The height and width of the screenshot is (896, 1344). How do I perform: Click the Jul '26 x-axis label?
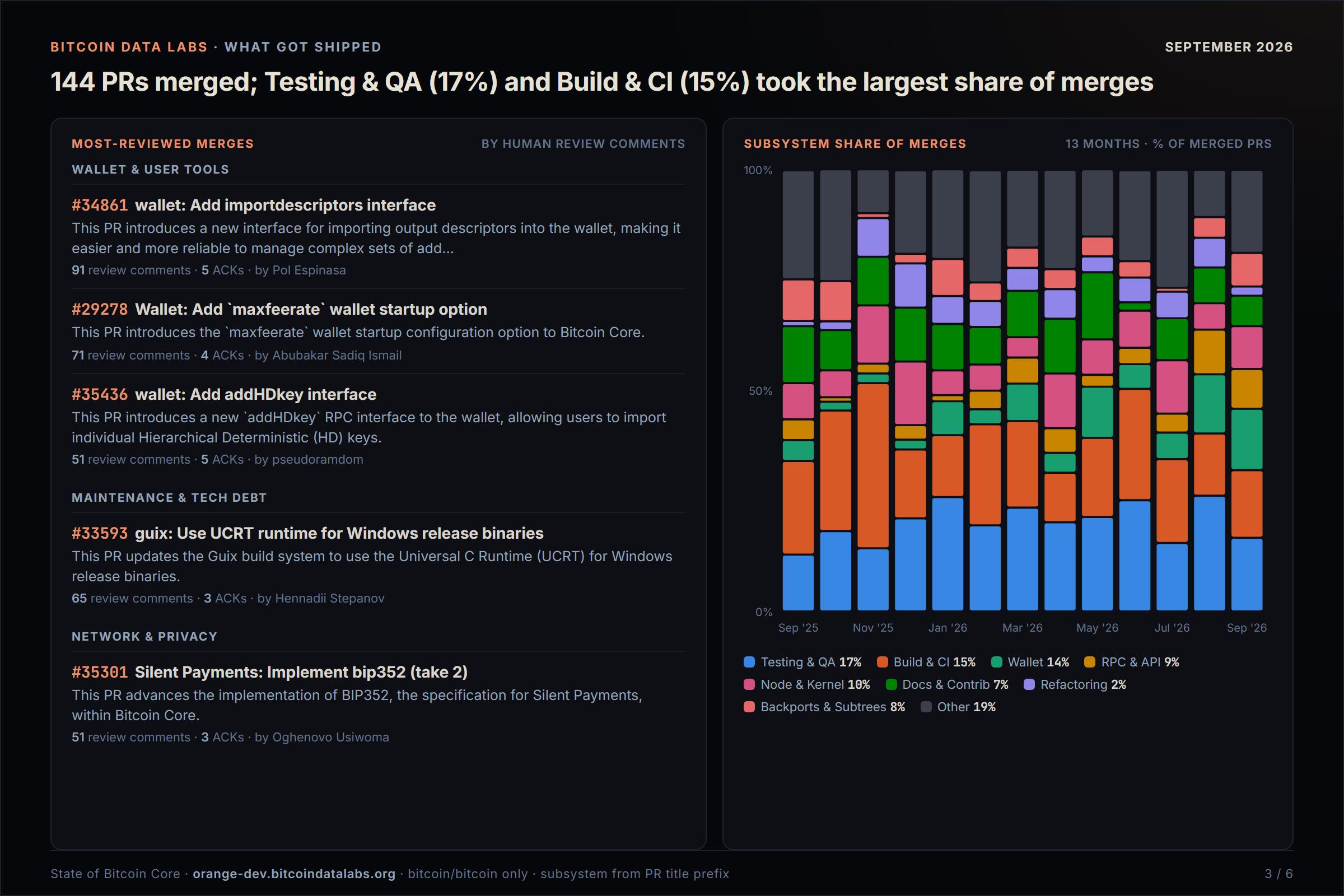tap(1172, 627)
